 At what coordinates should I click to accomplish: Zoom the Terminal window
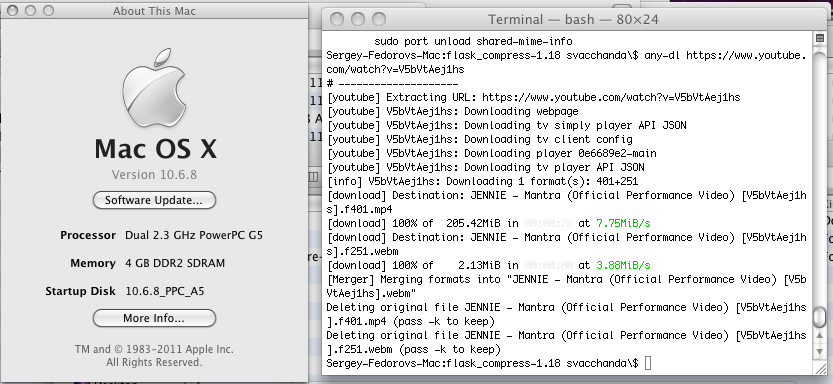[379, 19]
